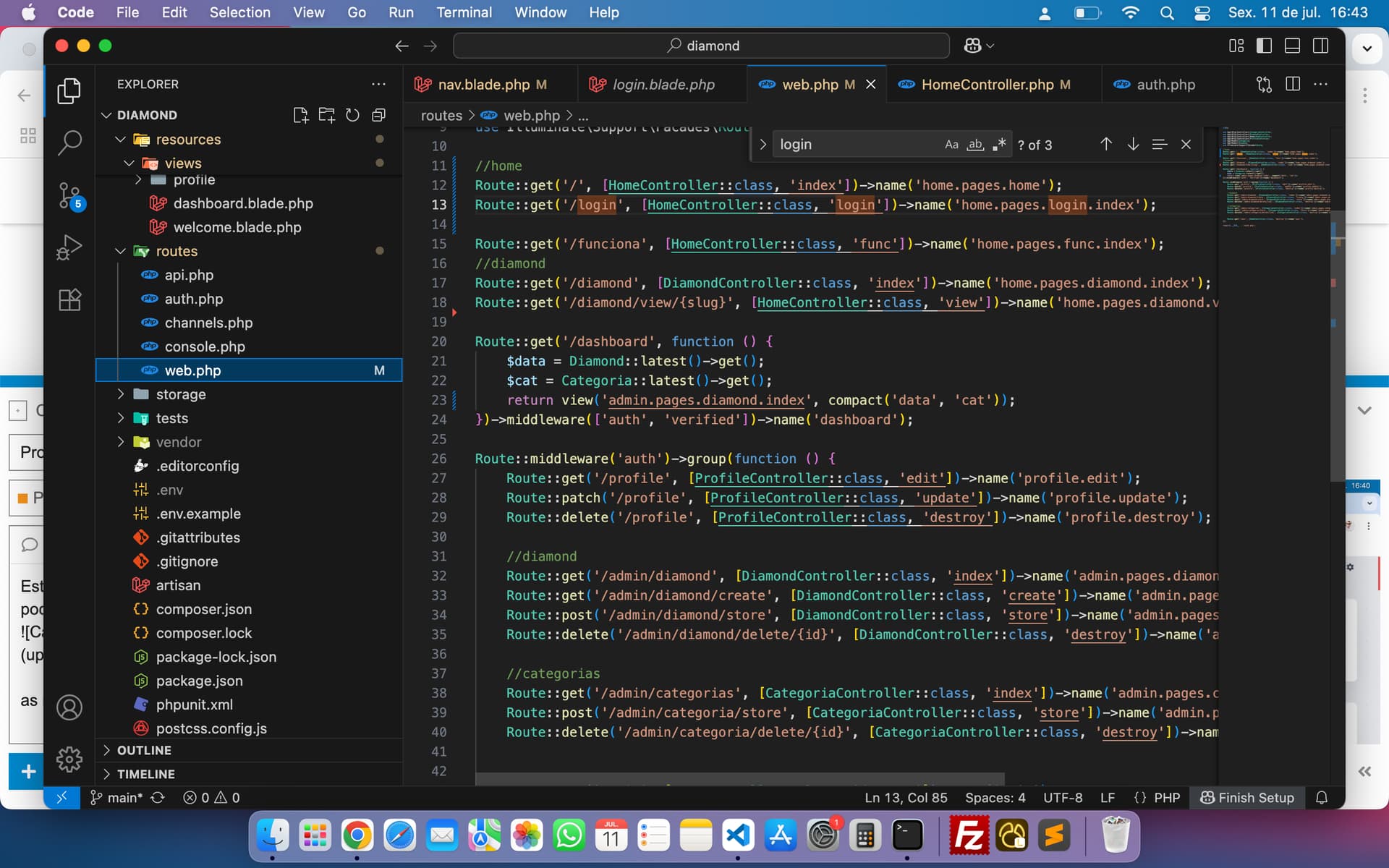Click the minimap code overview
Viewport: 1389px width, 868px height.
[x=1275, y=177]
